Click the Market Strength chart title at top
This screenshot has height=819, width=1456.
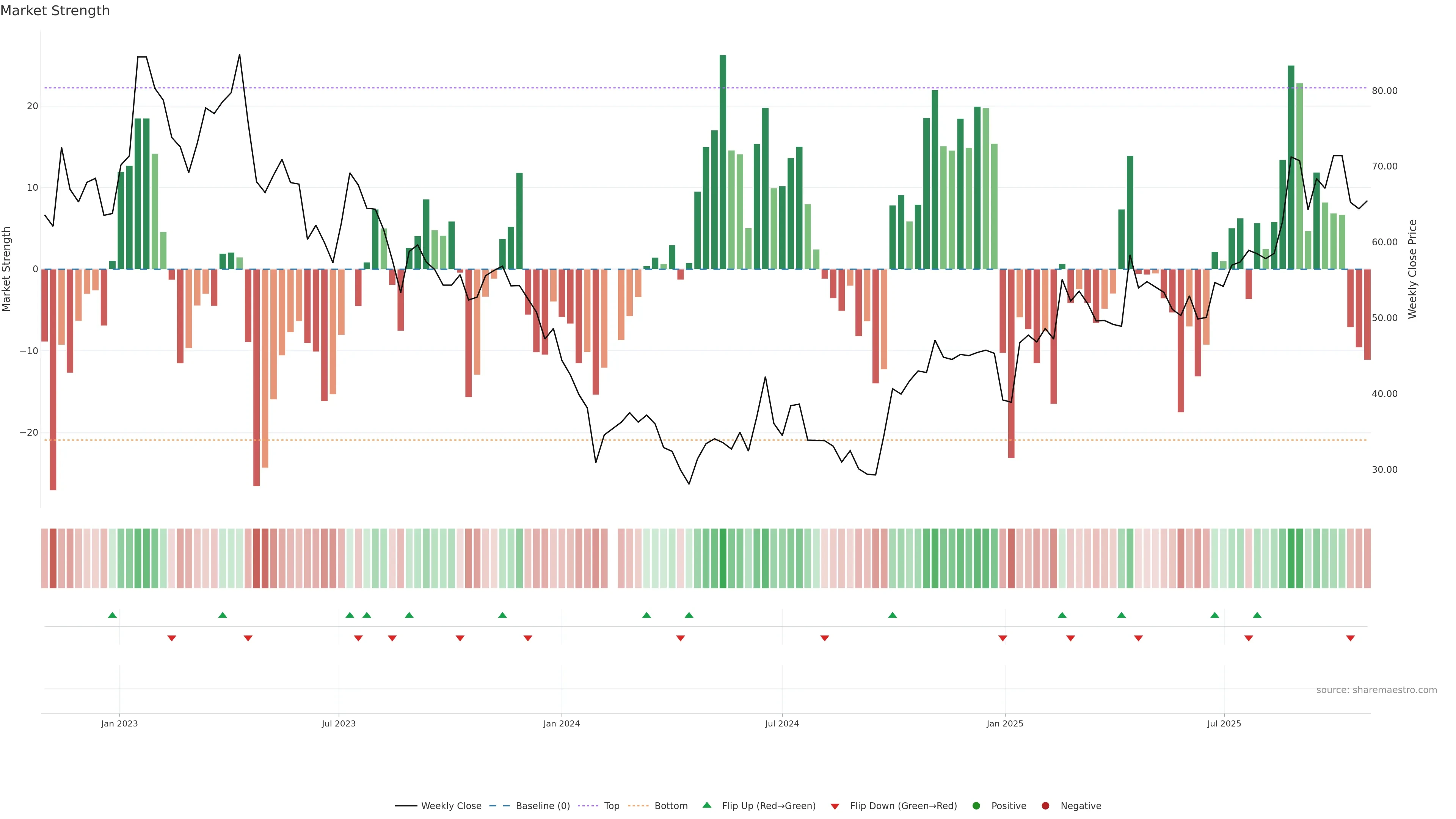55,11
